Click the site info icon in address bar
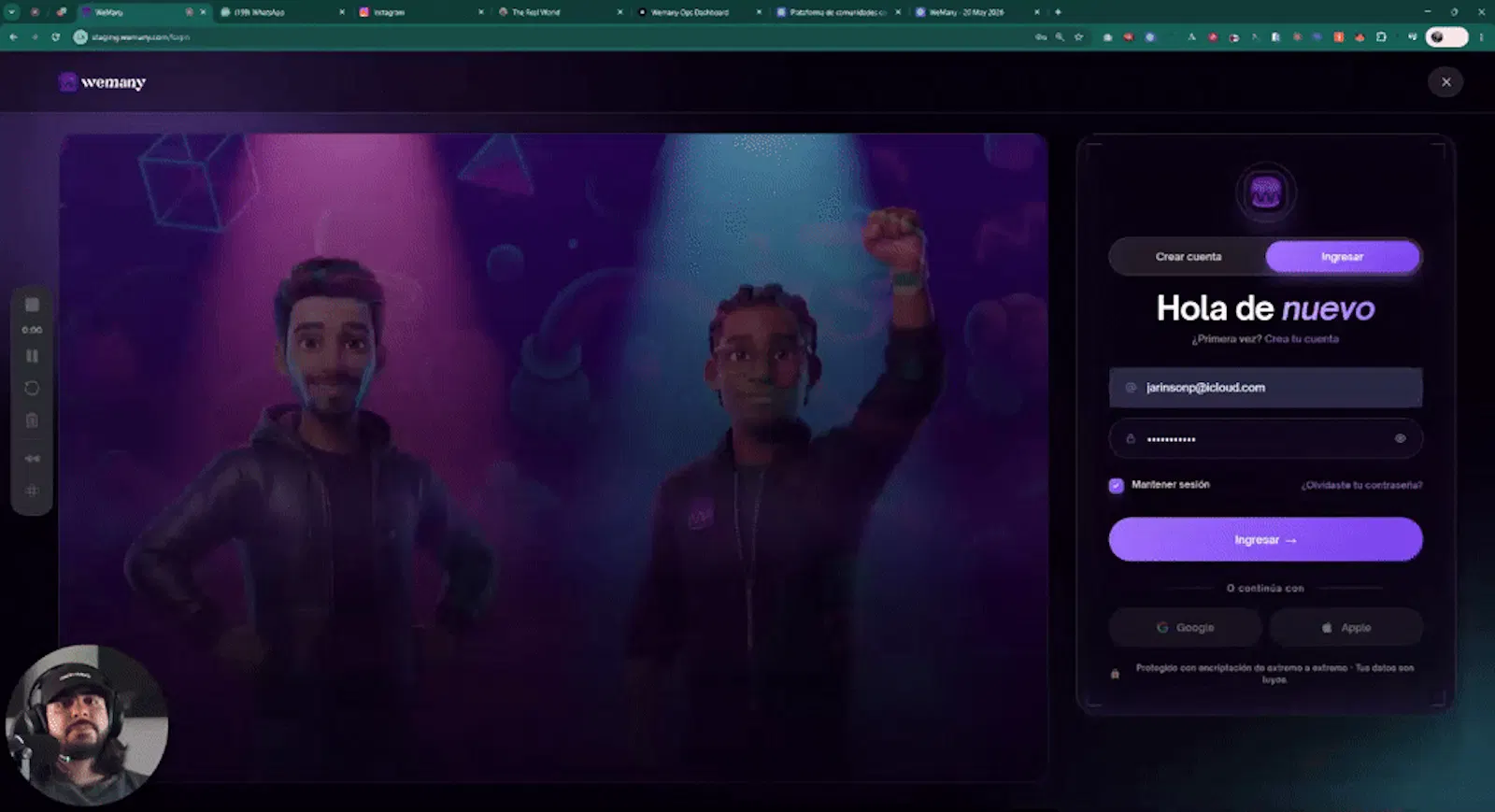This screenshot has height=812, width=1495. 80,37
